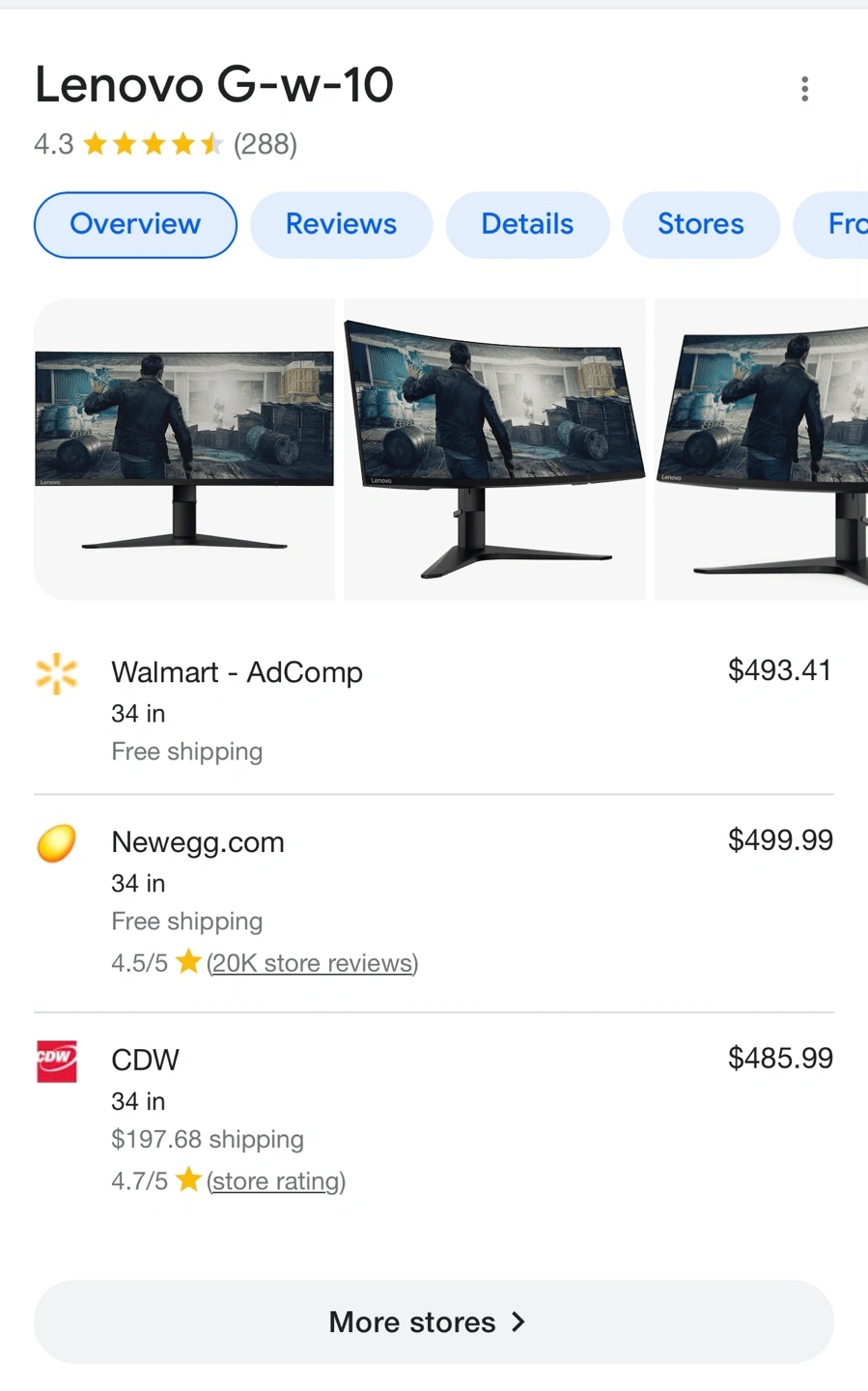Screen dimensions: 868x1391
Task: Click the chevron arrow in More stores
Action: coord(518,1321)
